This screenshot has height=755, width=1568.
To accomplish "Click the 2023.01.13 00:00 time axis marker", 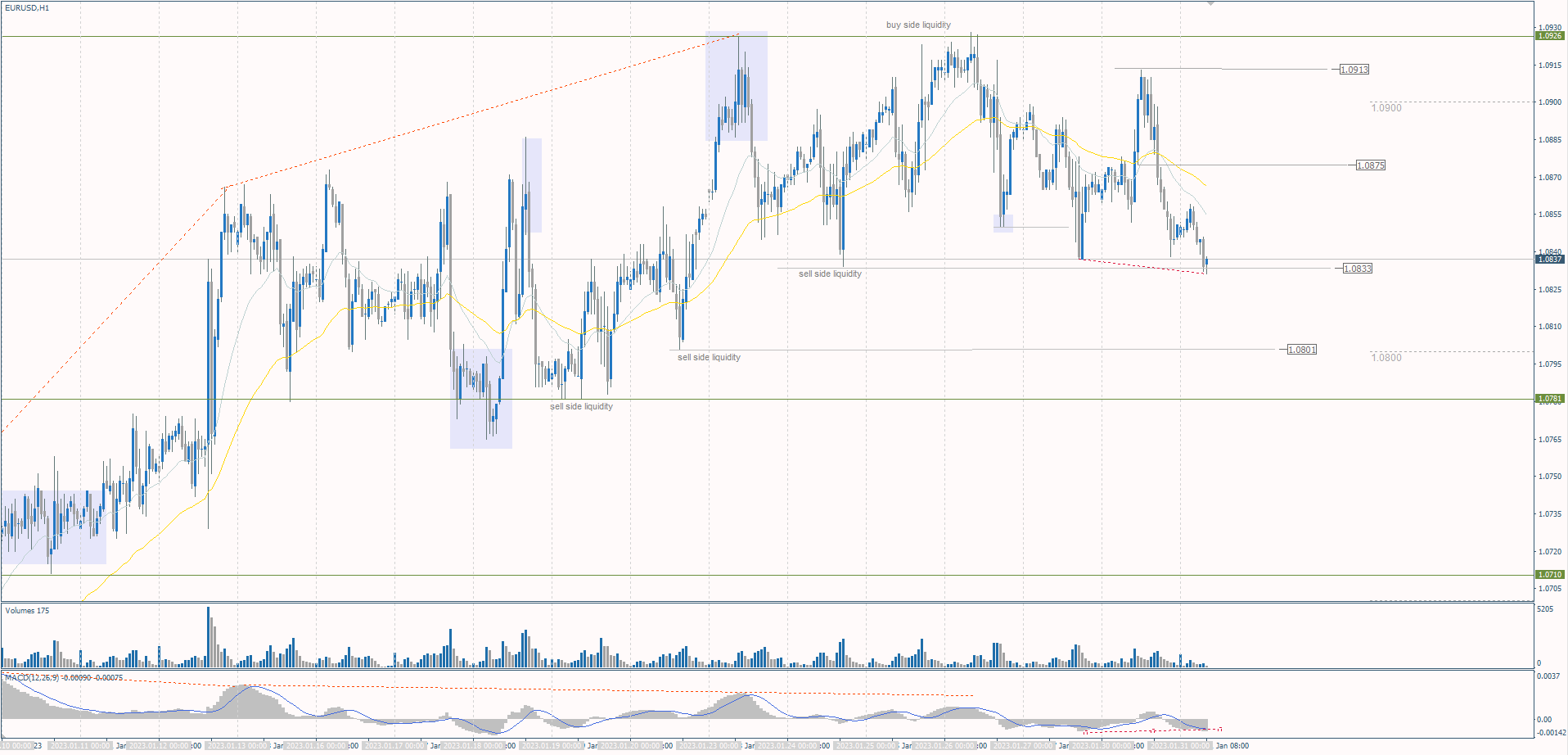I will 237,746.
